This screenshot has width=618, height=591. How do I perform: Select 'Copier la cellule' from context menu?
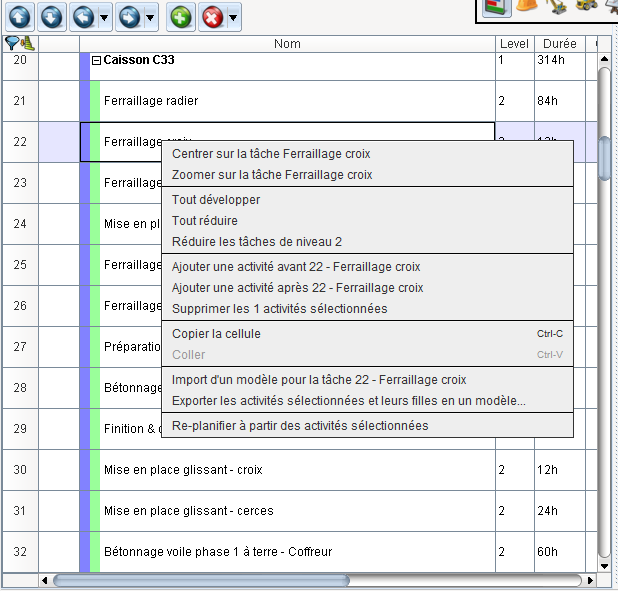click(216, 334)
